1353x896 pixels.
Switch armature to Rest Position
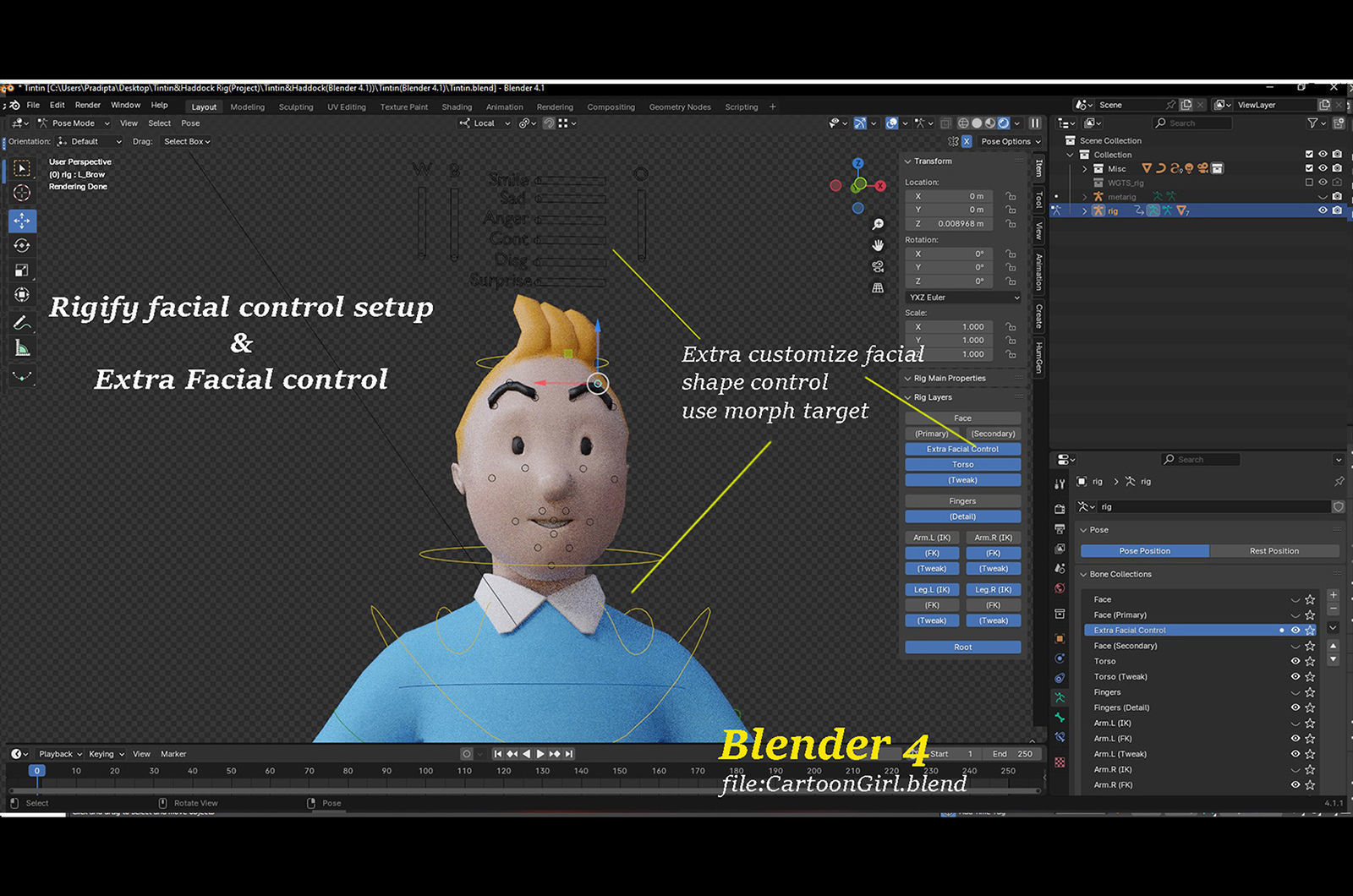(1274, 551)
